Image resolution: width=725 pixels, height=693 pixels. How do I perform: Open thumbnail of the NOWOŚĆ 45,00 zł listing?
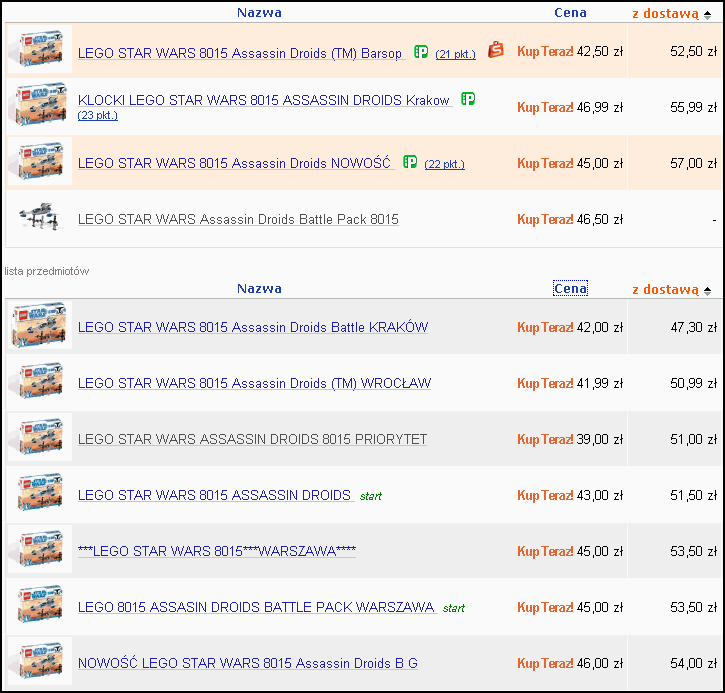40,161
